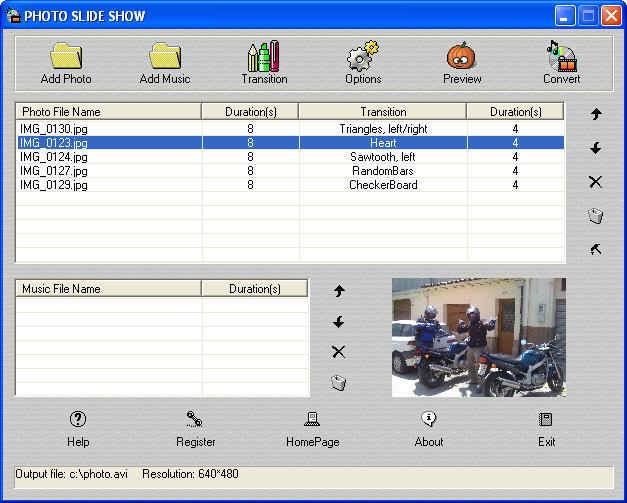Click the RandomBars transition cell
This screenshot has width=627, height=503.
pyautogui.click(x=383, y=171)
